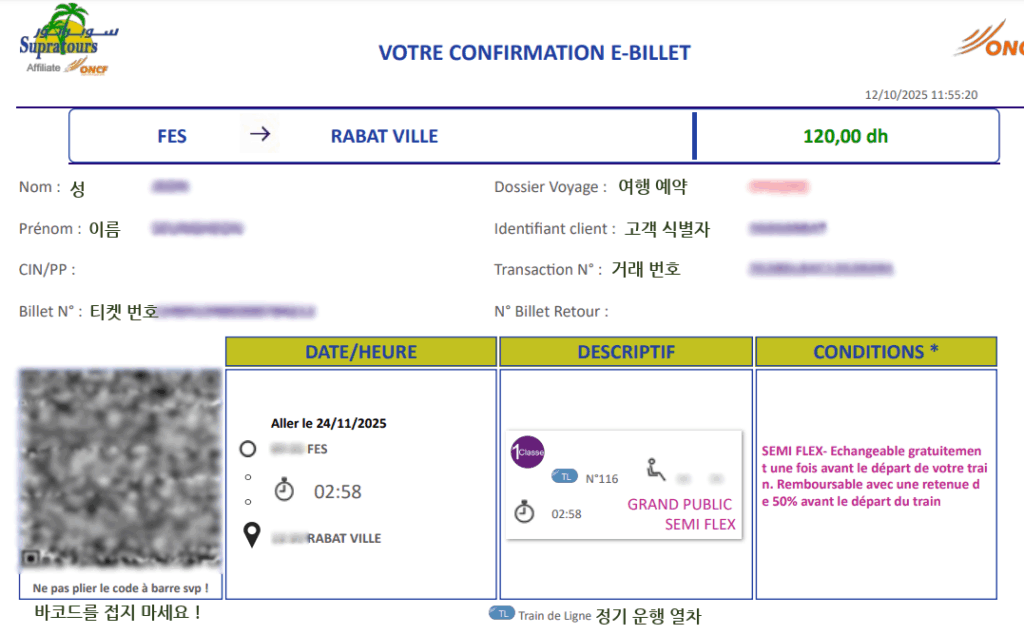The width and height of the screenshot is (1024, 635).
Task: Select the DESCRIPTIF column header
Action: (626, 352)
